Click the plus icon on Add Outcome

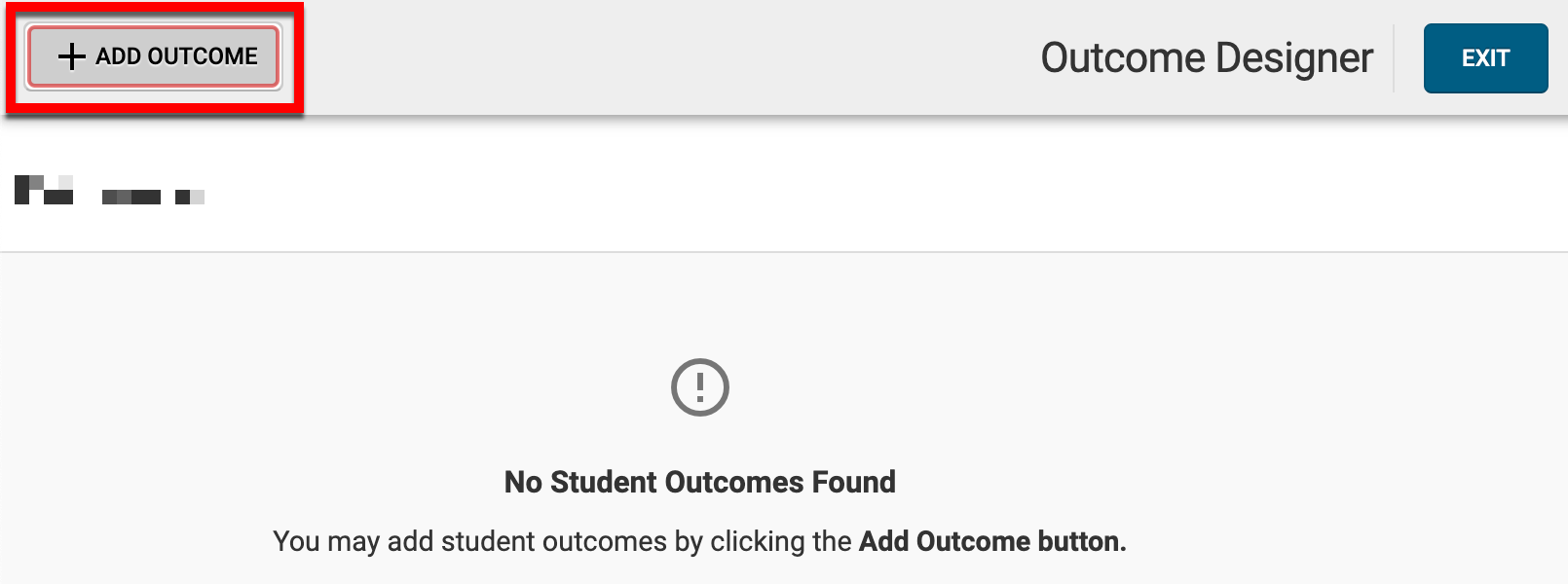click(71, 56)
